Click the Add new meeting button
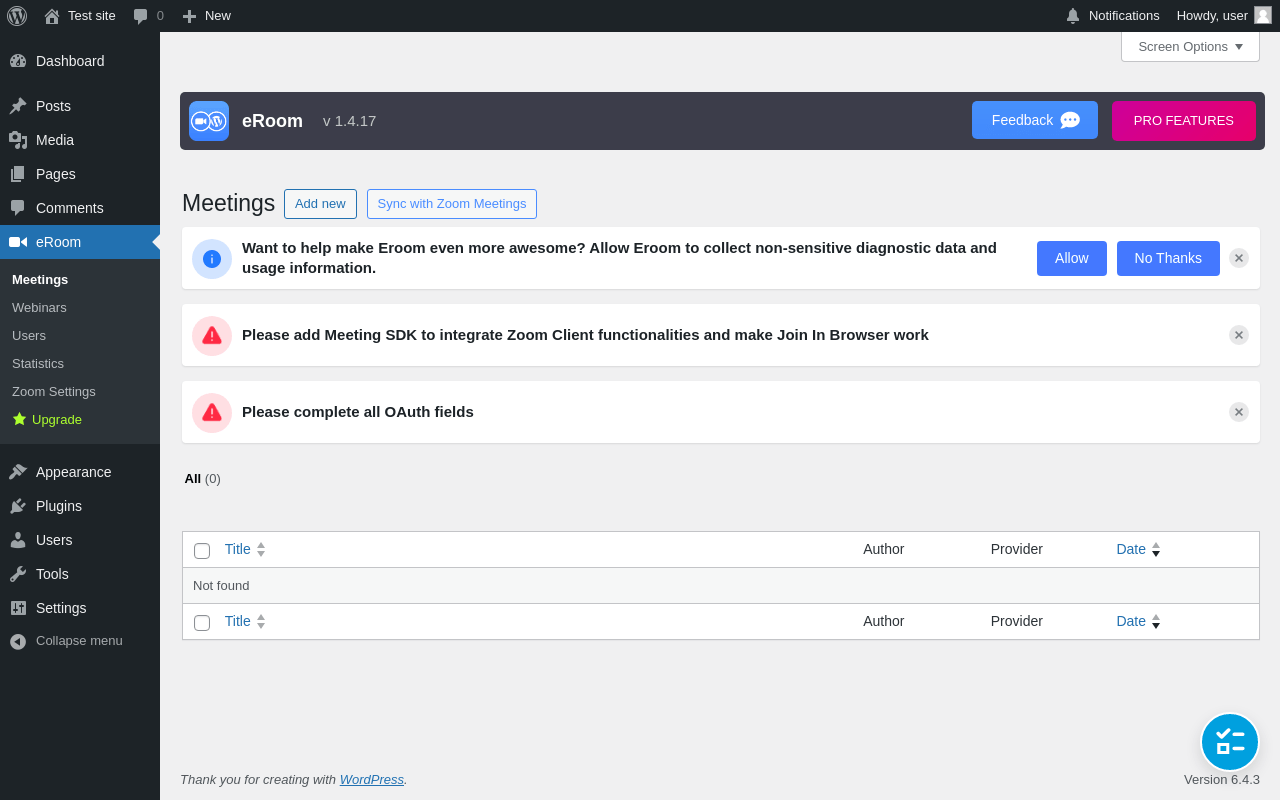 320,204
